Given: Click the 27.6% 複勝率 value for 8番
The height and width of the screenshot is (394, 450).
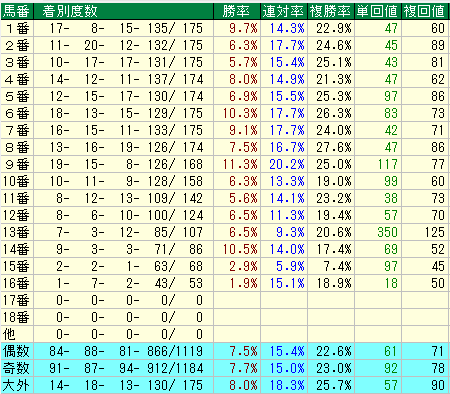Looking at the screenshot, I should [334, 148].
